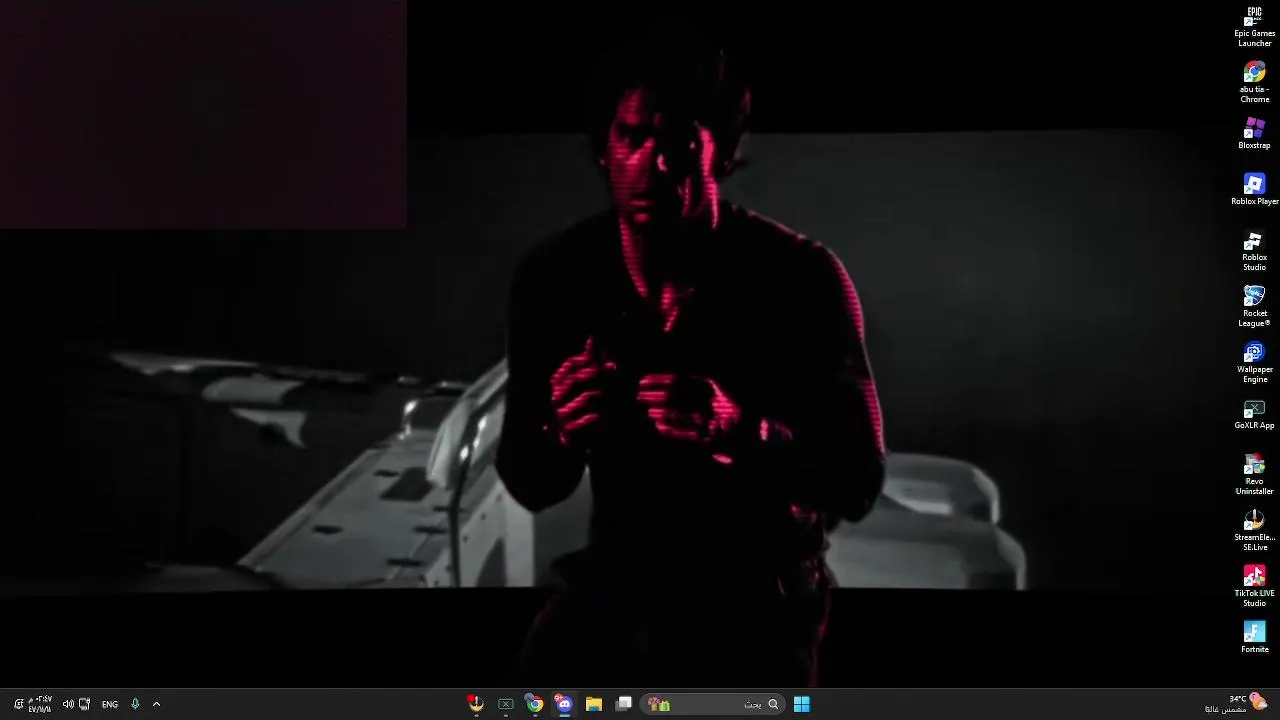Open the abu tia Chrome shortcut

(x=1254, y=83)
